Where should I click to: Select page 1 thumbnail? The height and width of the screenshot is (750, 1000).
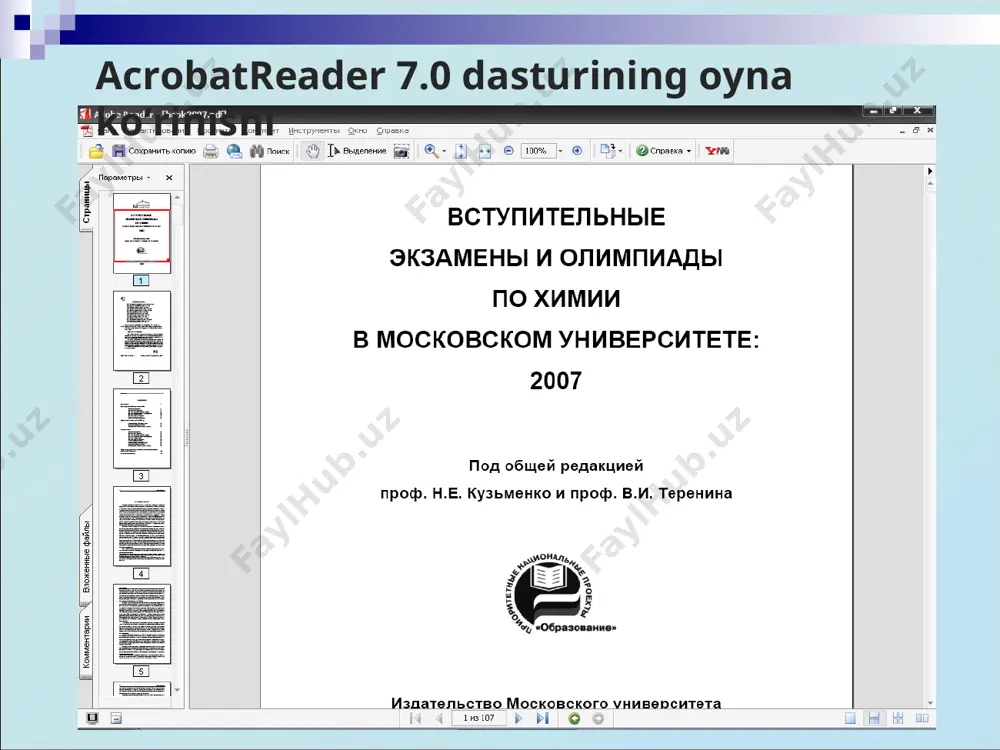click(142, 233)
